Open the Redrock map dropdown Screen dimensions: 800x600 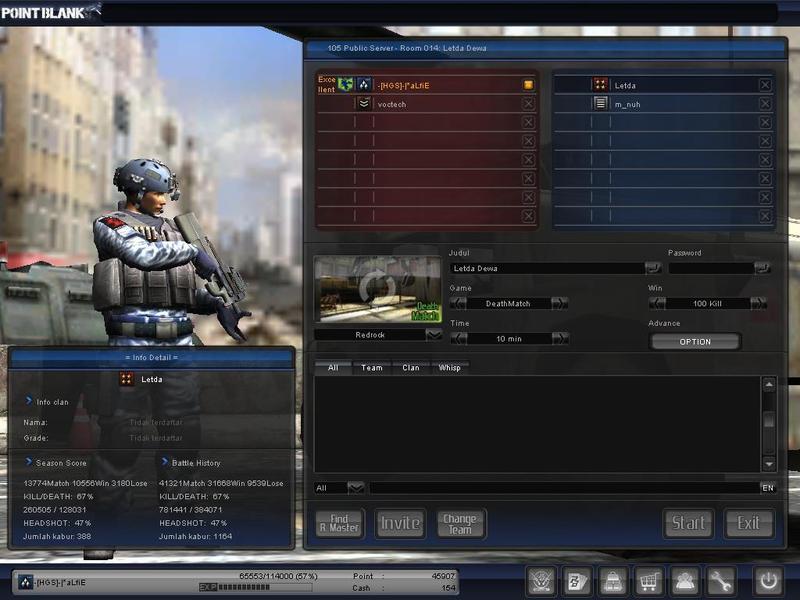[x=434, y=335]
